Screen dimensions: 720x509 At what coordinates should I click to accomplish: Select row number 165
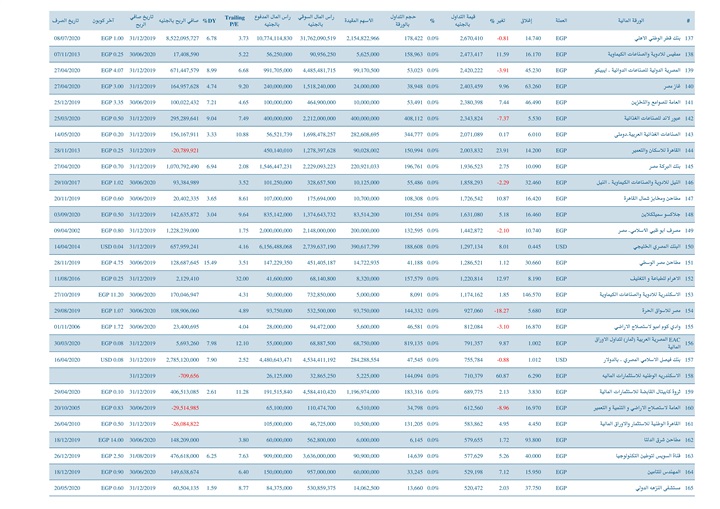tap(689, 489)
